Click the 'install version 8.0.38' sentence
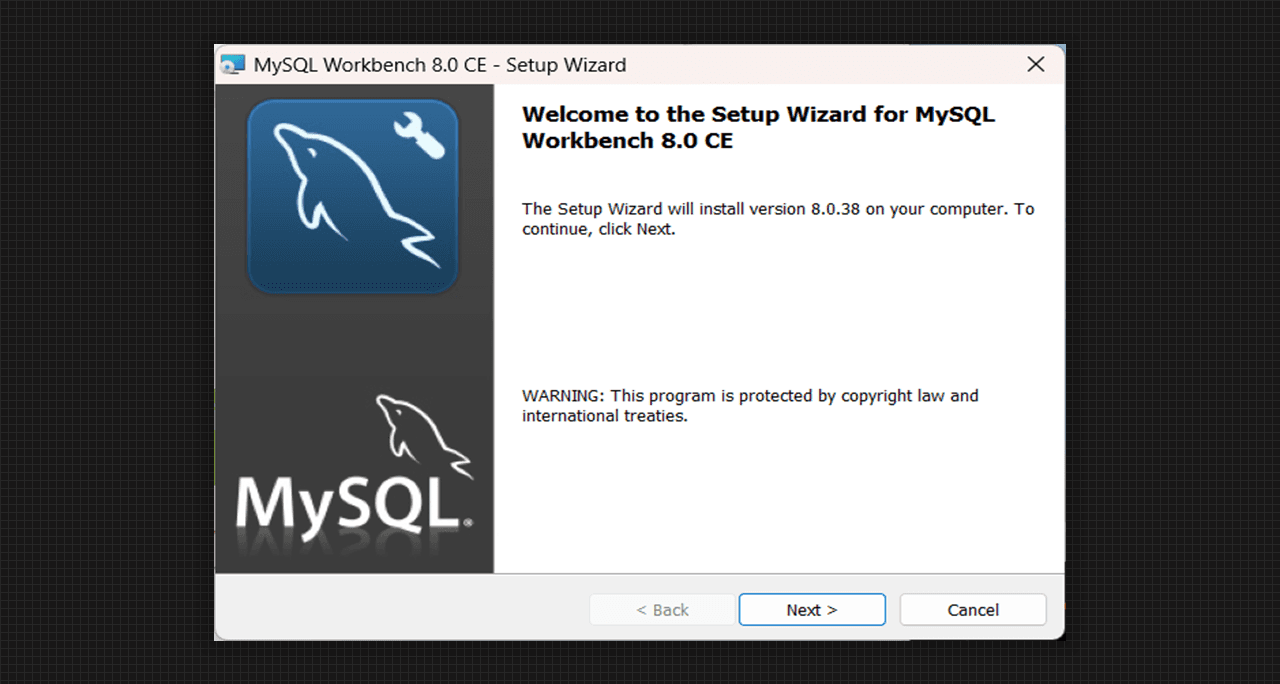The width and height of the screenshot is (1280, 684). coord(777,209)
